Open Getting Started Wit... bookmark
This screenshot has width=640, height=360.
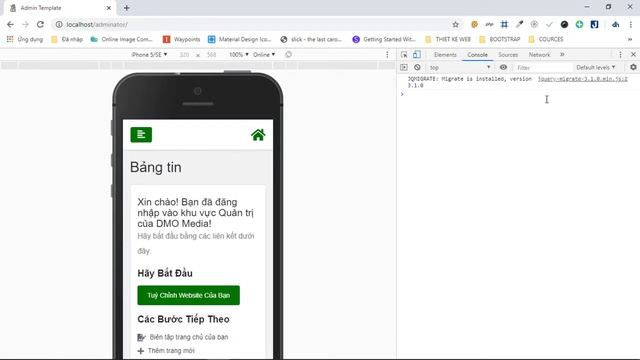(384, 39)
